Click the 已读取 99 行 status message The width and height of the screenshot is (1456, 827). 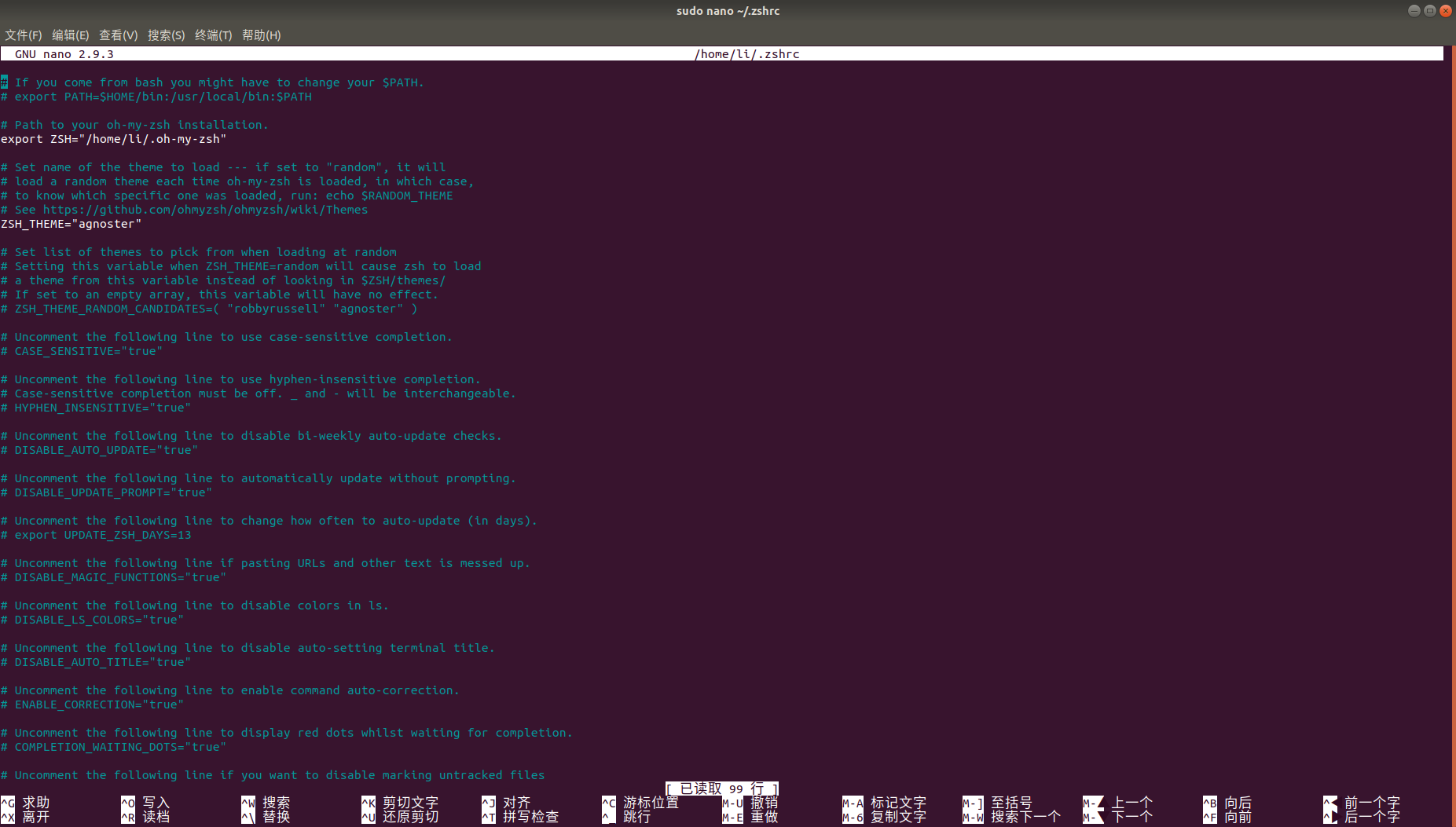click(721, 789)
